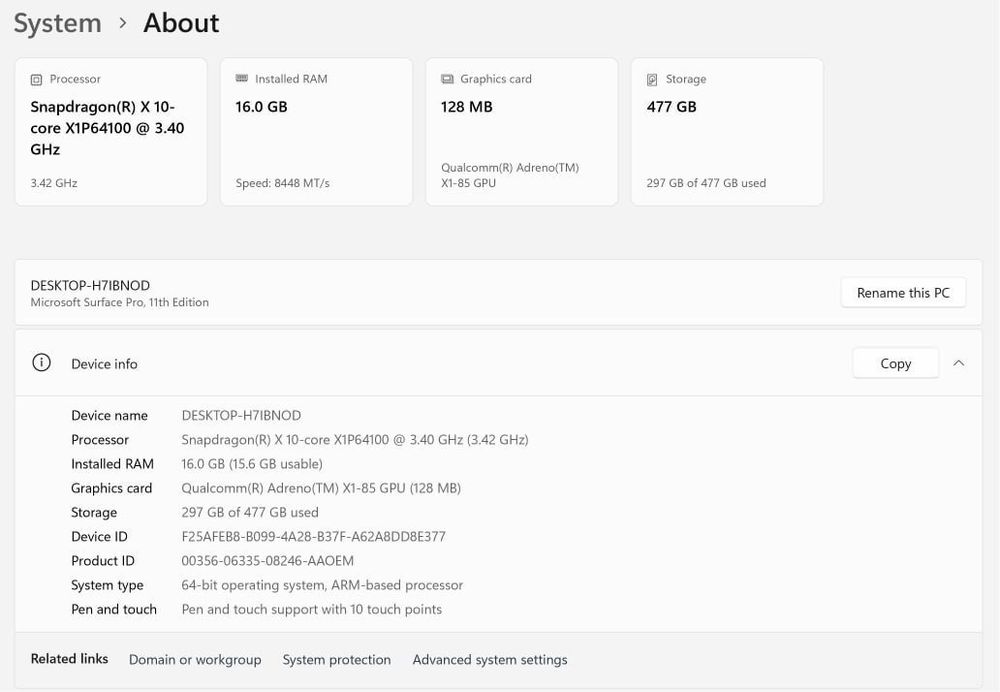Collapse the Device info section chevron
The width and height of the screenshot is (1000, 692).
pos(959,363)
